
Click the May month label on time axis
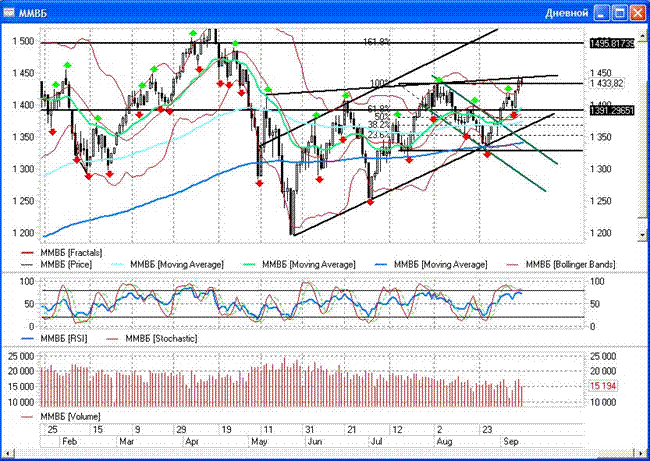(259, 442)
